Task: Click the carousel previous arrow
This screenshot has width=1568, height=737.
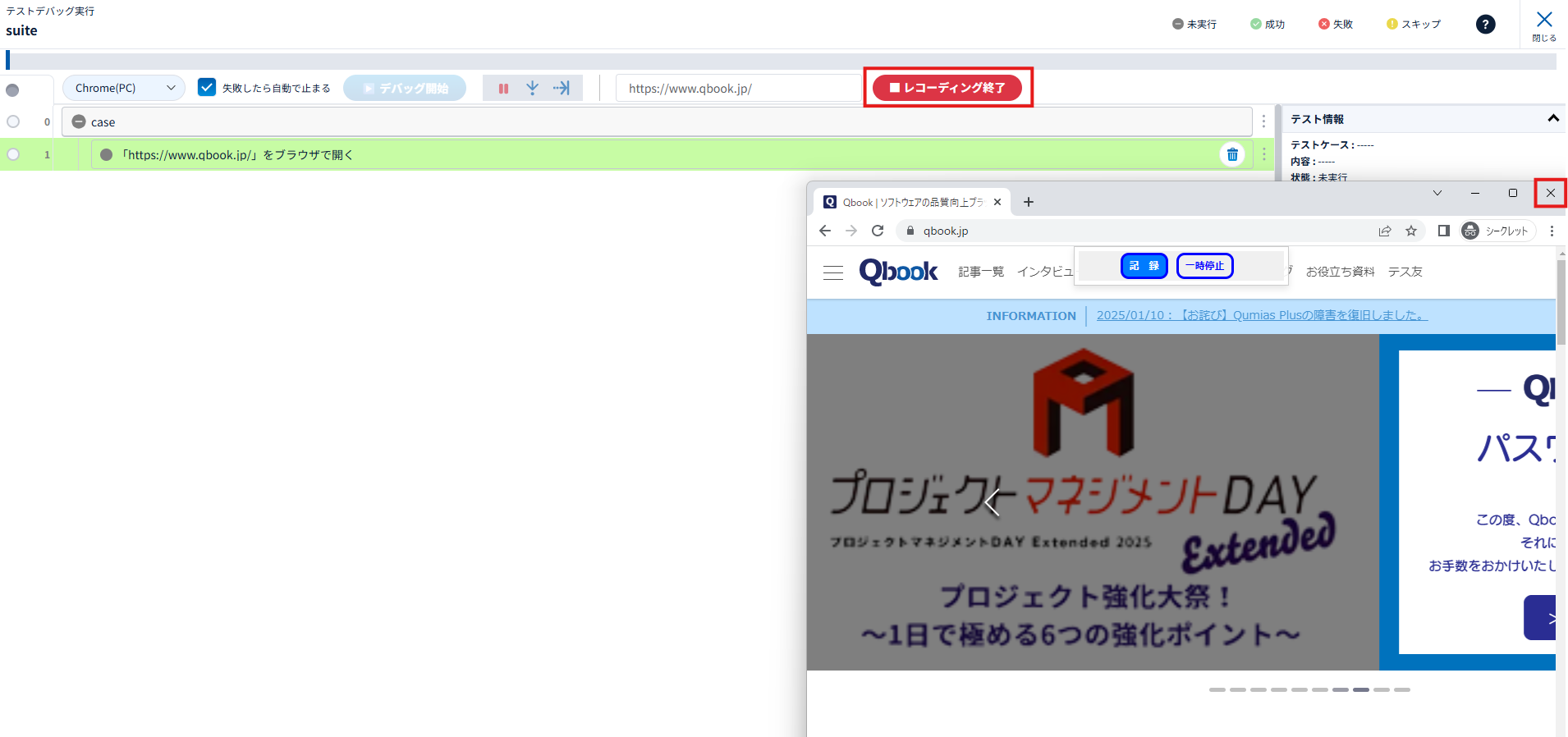Action: (x=993, y=502)
